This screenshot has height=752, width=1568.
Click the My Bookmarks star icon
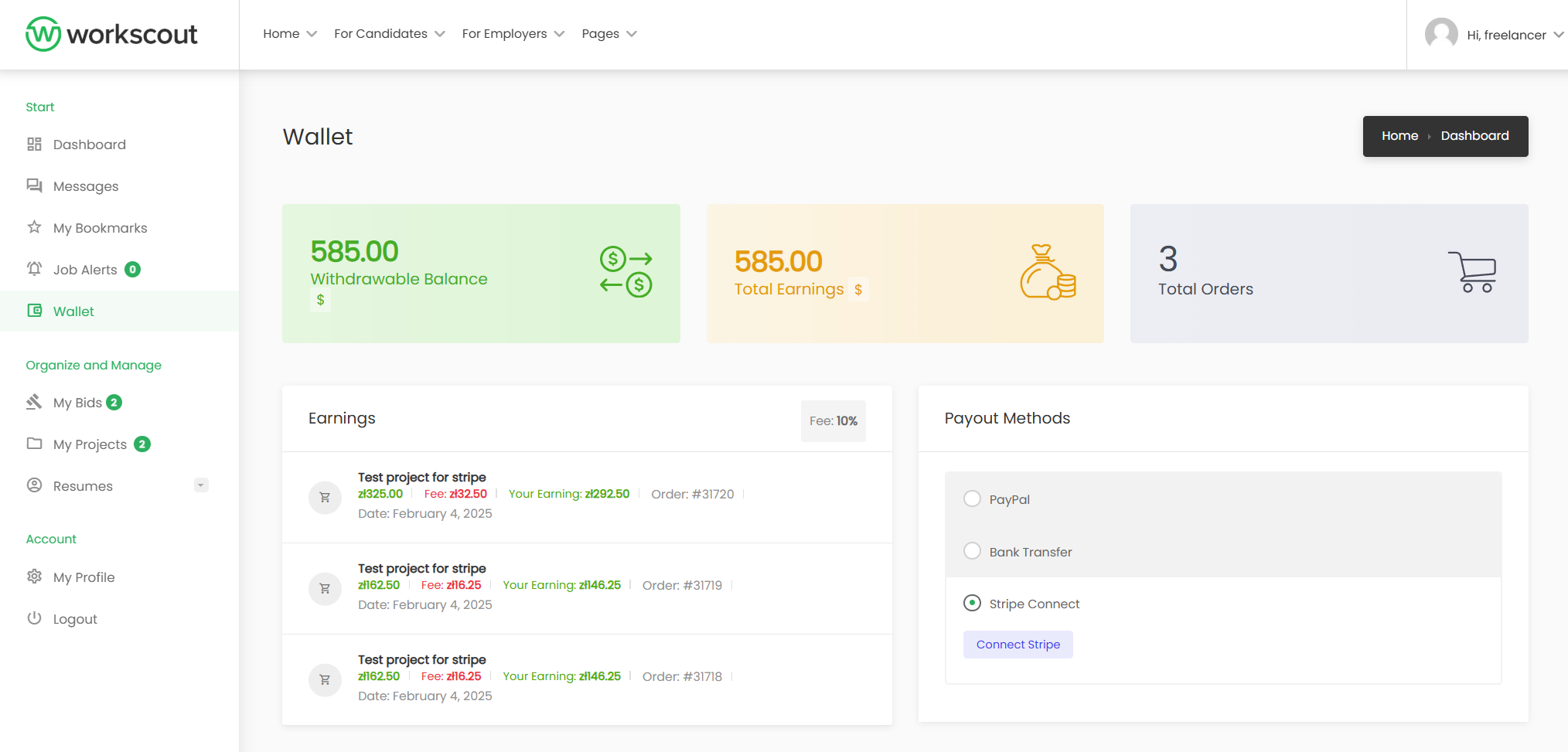(34, 227)
